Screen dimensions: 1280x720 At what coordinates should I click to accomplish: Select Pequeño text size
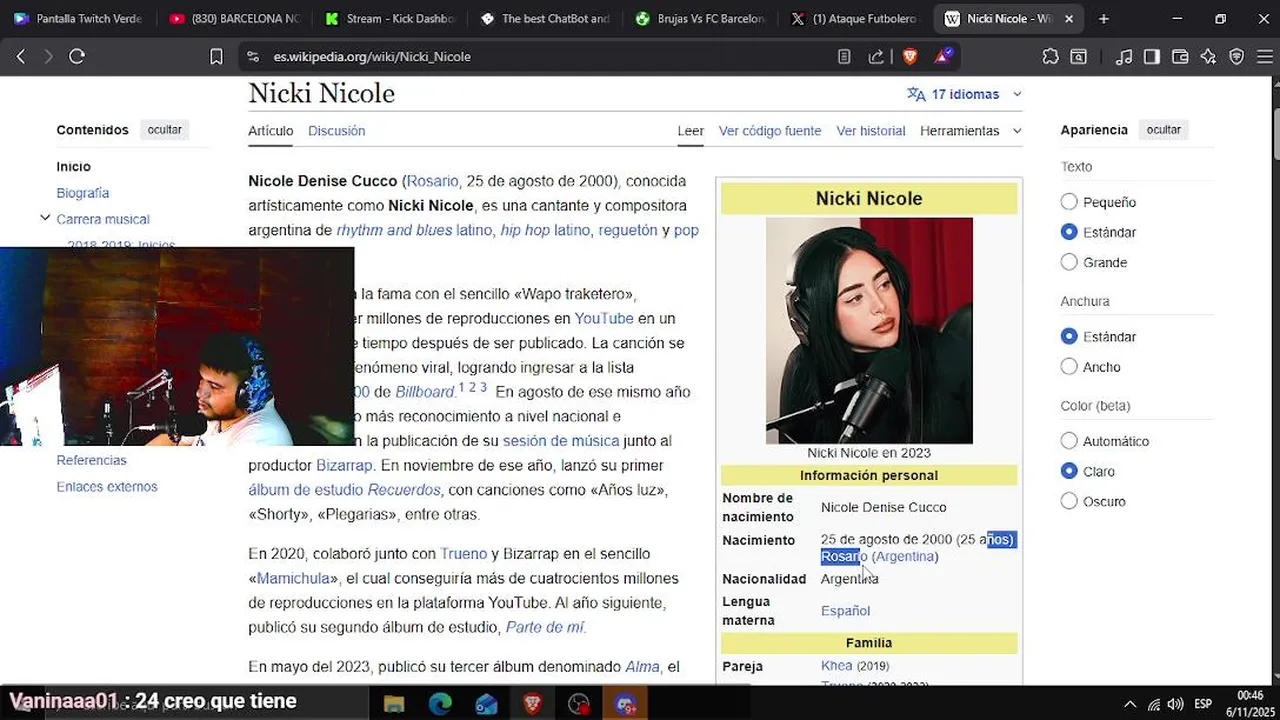[x=1069, y=202]
